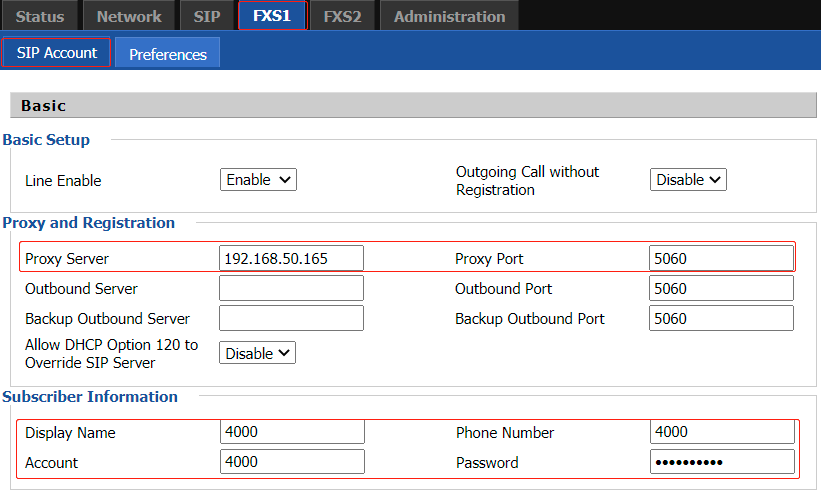Image resolution: width=821 pixels, height=495 pixels.
Task: Click the Display Name input field
Action: point(292,432)
